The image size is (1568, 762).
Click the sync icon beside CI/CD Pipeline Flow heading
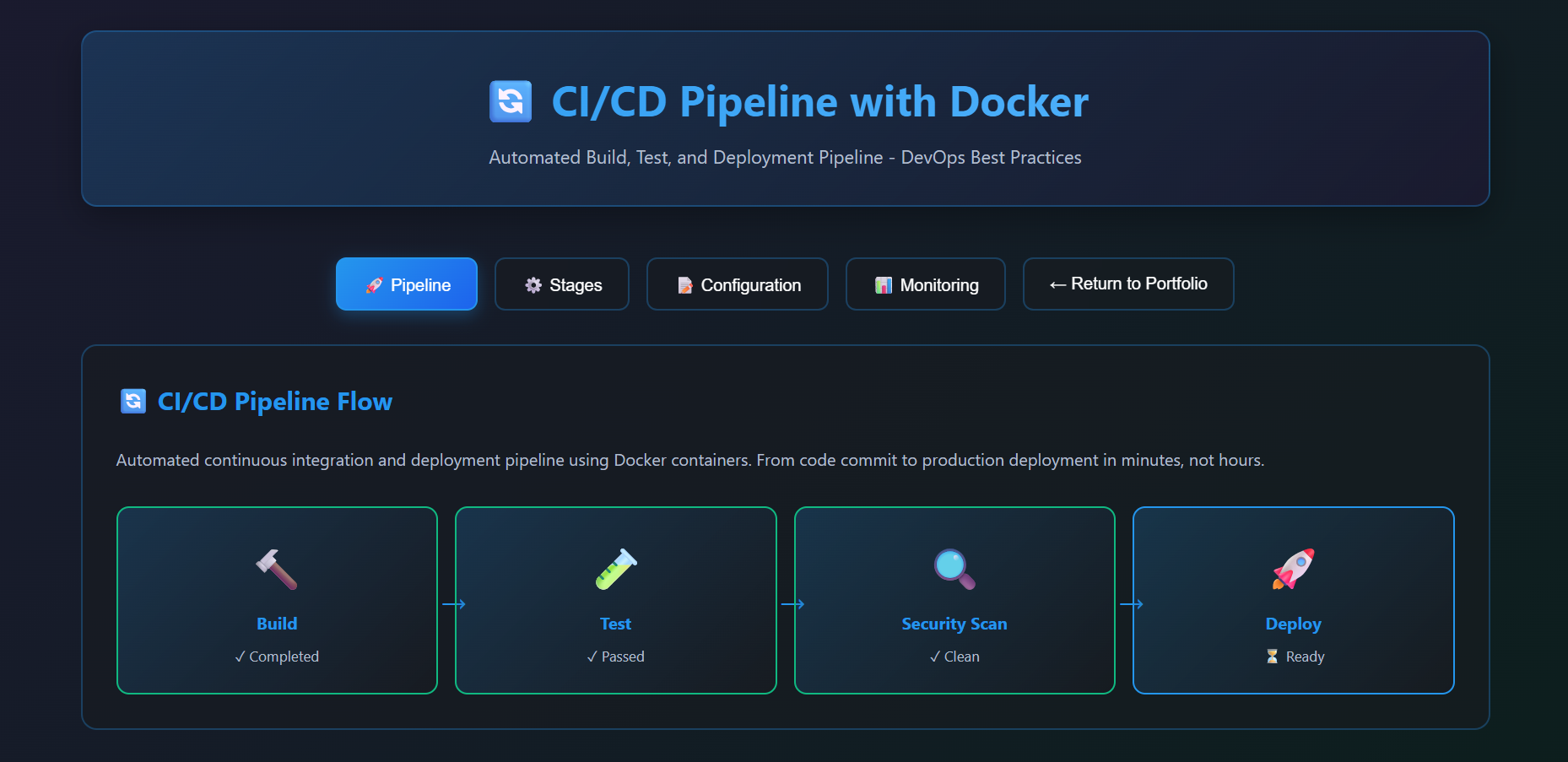point(132,401)
